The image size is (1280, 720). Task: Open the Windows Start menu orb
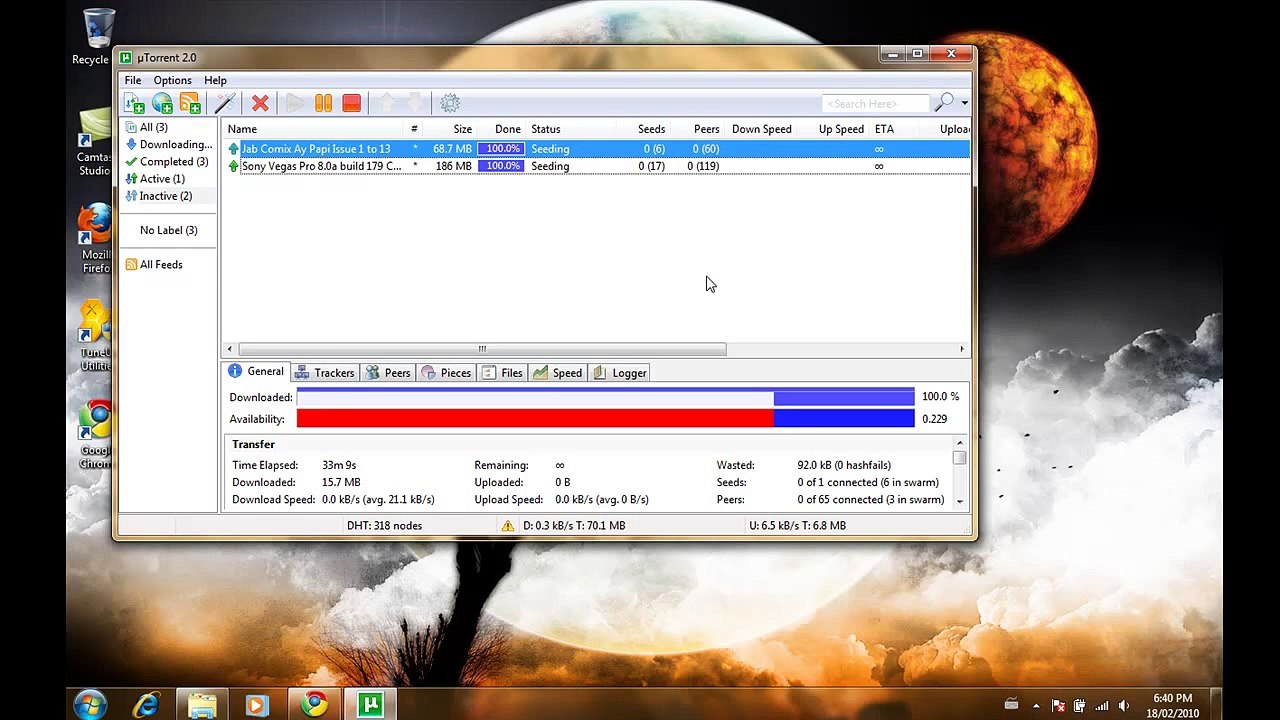pos(90,704)
